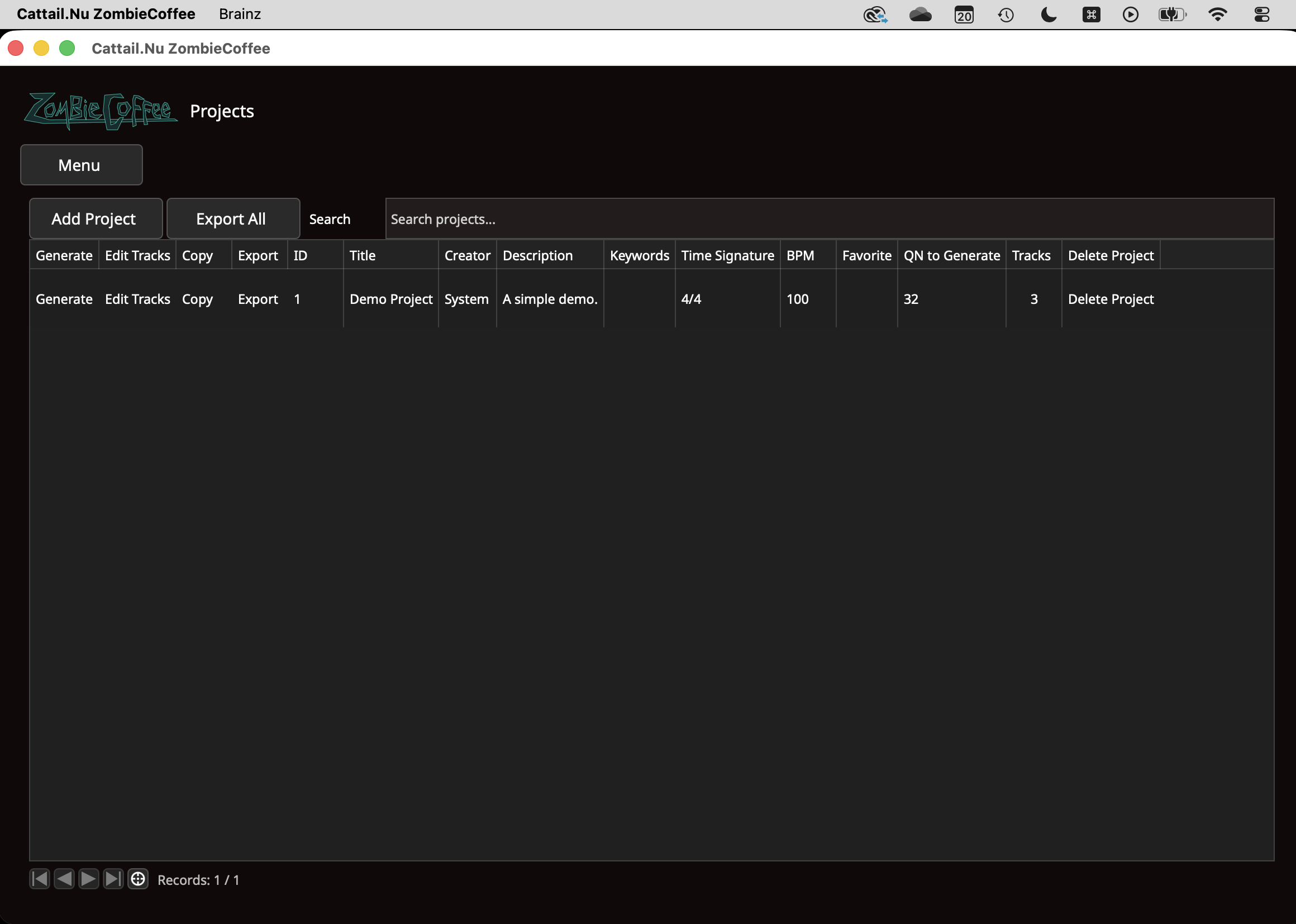1296x924 pixels.
Task: Open Time Machine menu bar icon
Action: 1006,14
